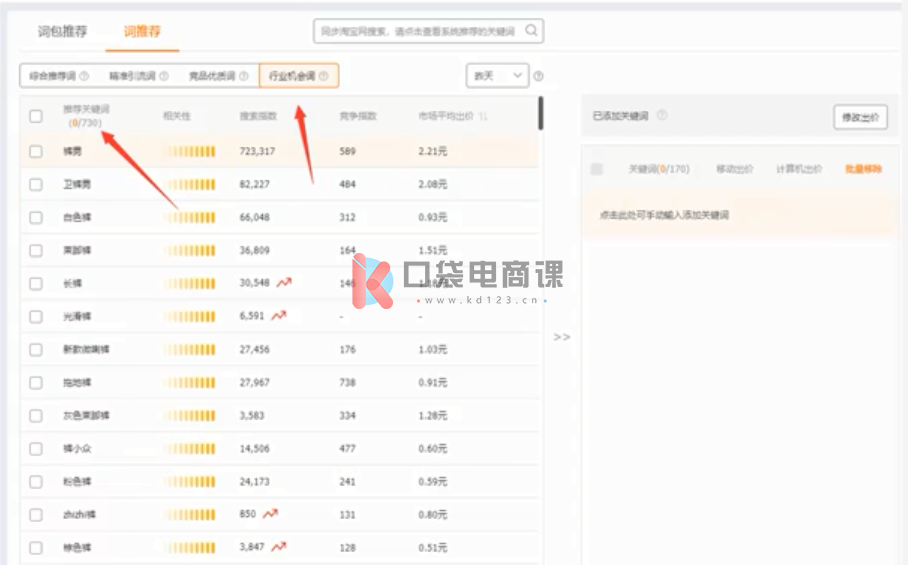Screen dimensions: 908x565
Task: Tick the checkbox on the 6,591 row
Action: click(36, 316)
